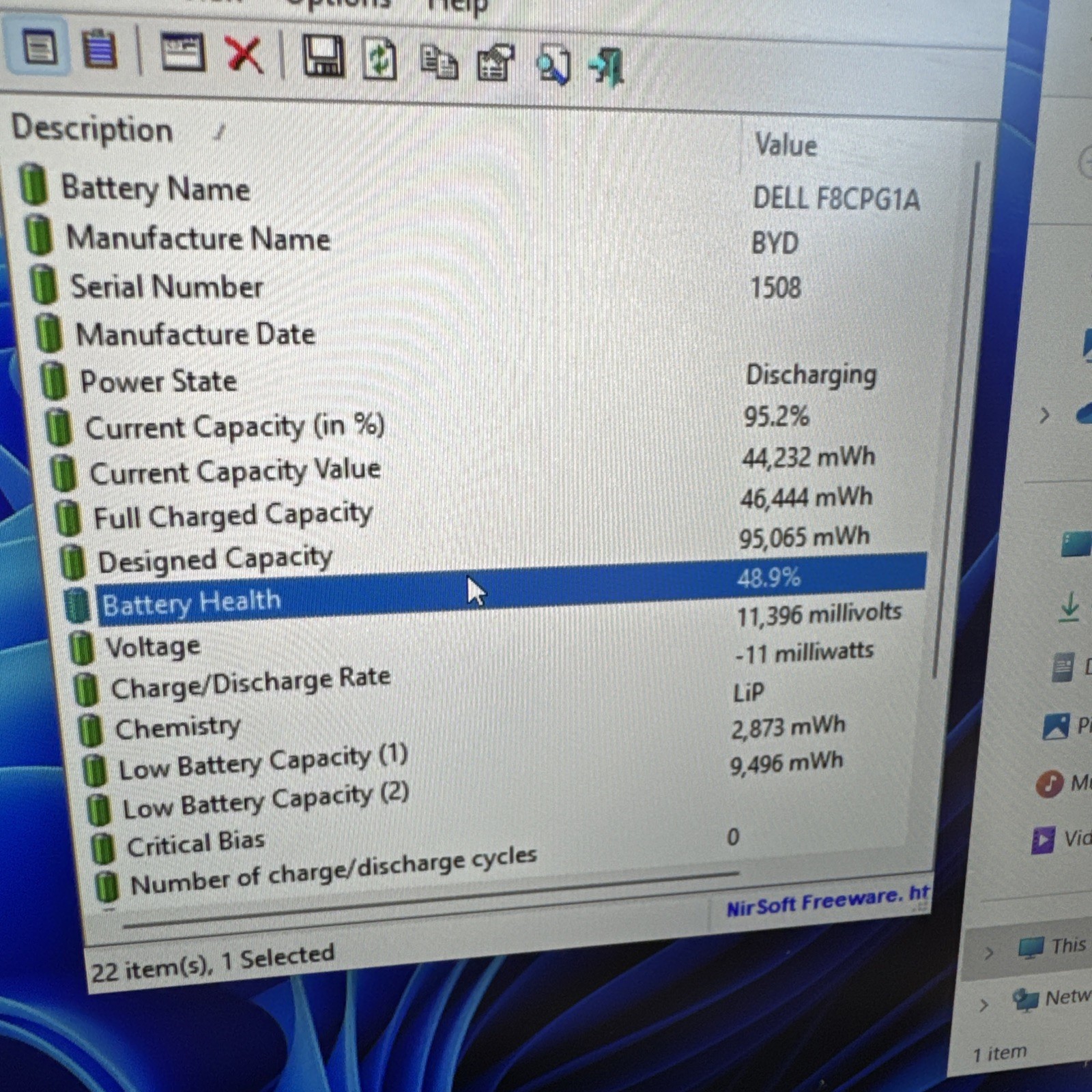
Task: Open the Battery Log clipboard icon
Action: (100, 49)
